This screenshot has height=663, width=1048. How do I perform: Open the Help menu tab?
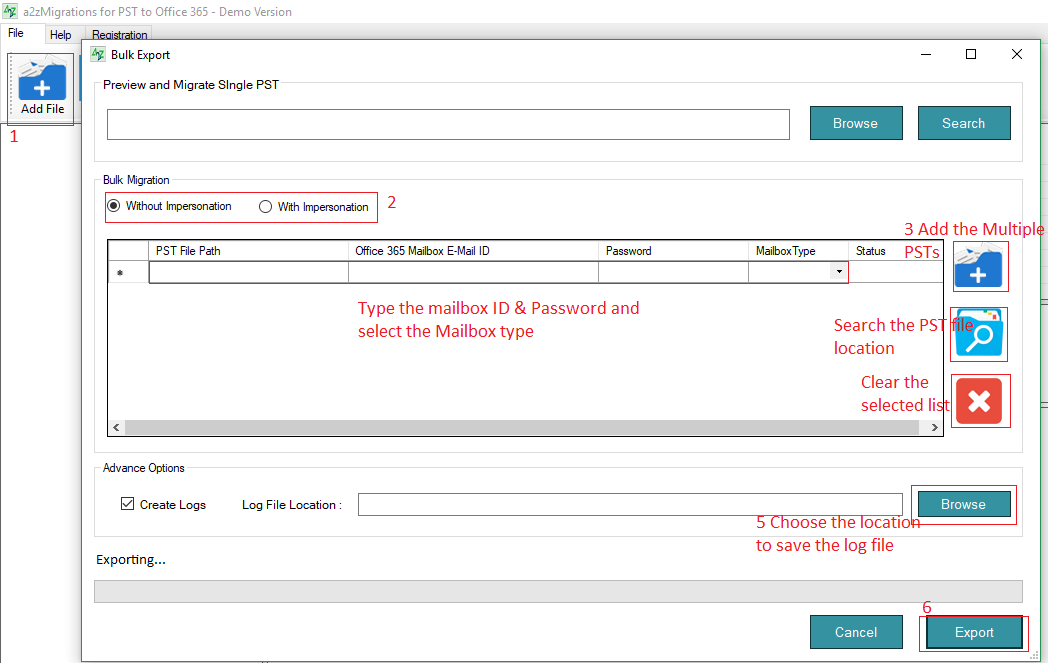(x=61, y=35)
